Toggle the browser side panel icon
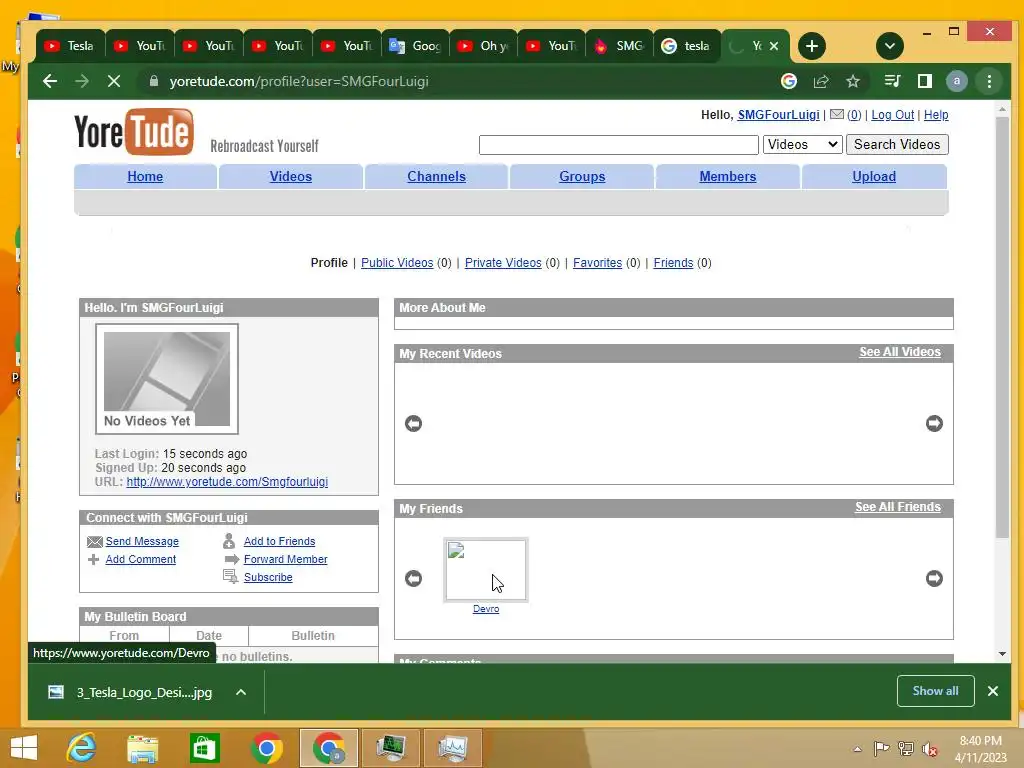The height and width of the screenshot is (768, 1024). tap(925, 81)
